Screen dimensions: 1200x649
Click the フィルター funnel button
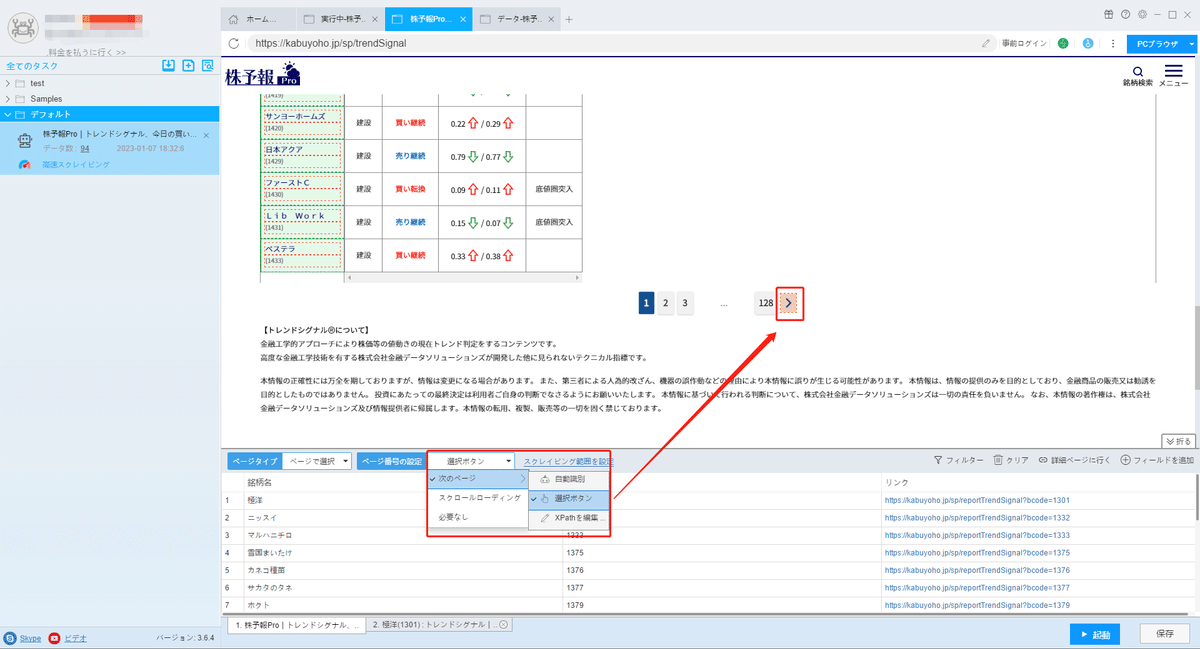pos(957,460)
